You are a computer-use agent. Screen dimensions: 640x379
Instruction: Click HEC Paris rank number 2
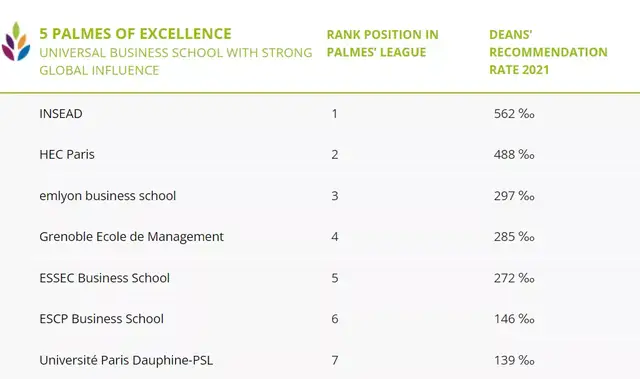[335, 155]
